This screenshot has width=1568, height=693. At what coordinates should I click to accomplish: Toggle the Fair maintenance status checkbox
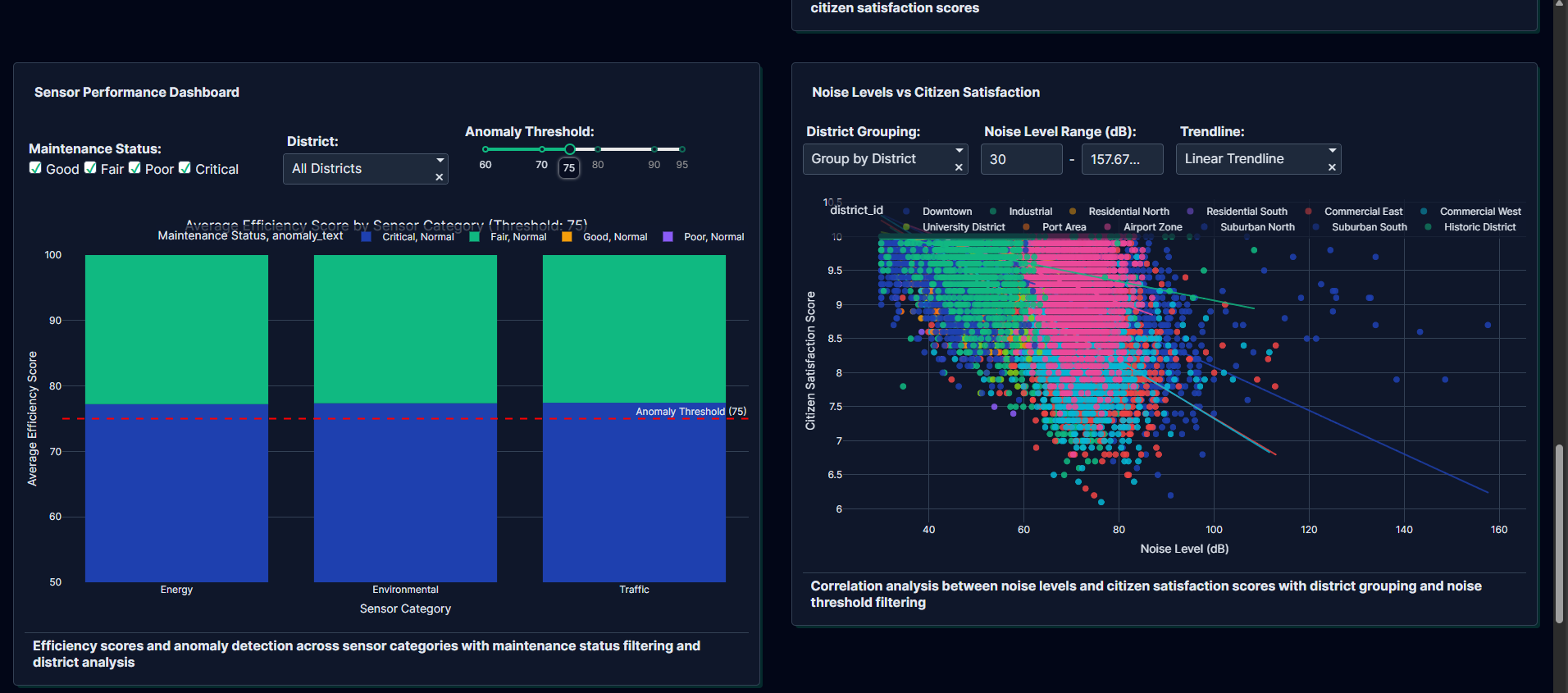tap(90, 168)
